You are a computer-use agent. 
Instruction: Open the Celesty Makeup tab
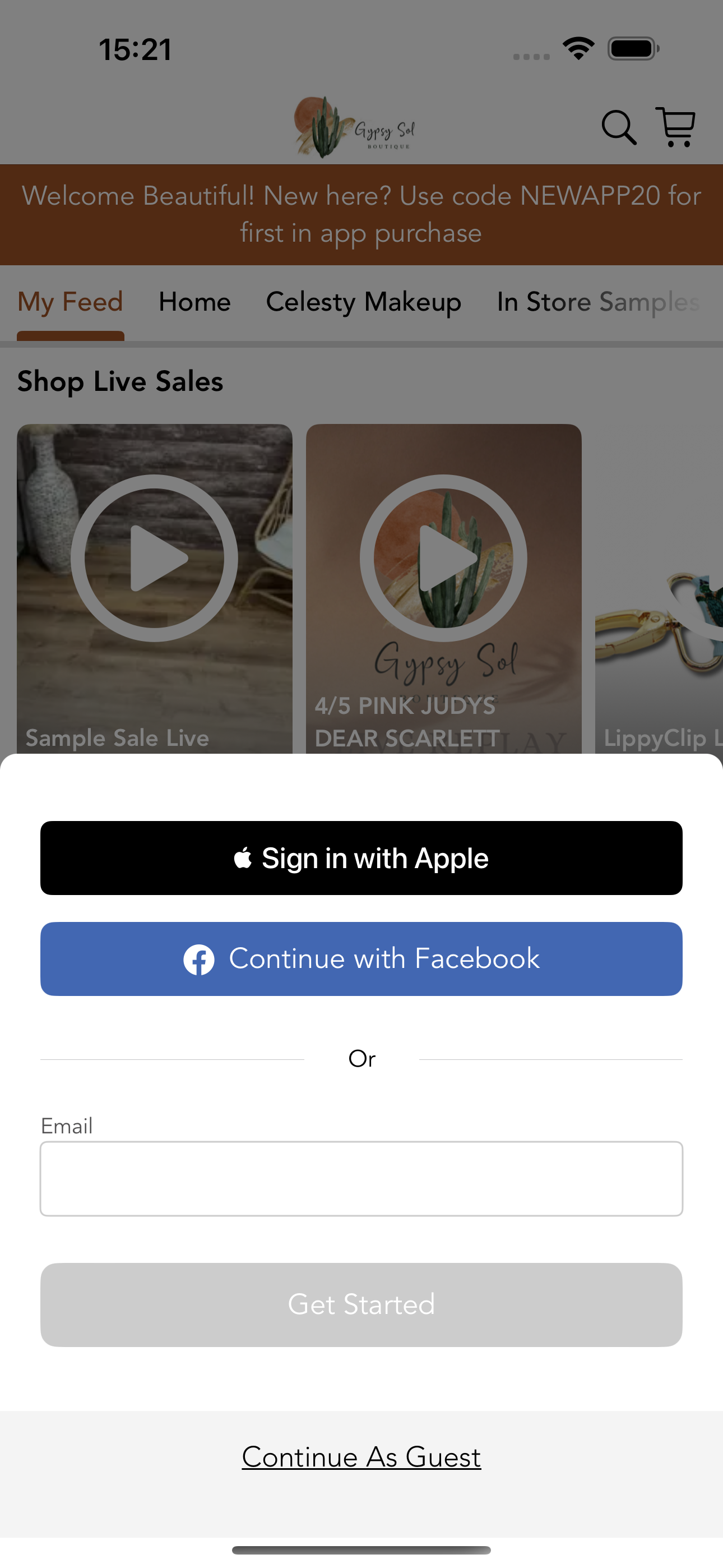click(363, 302)
